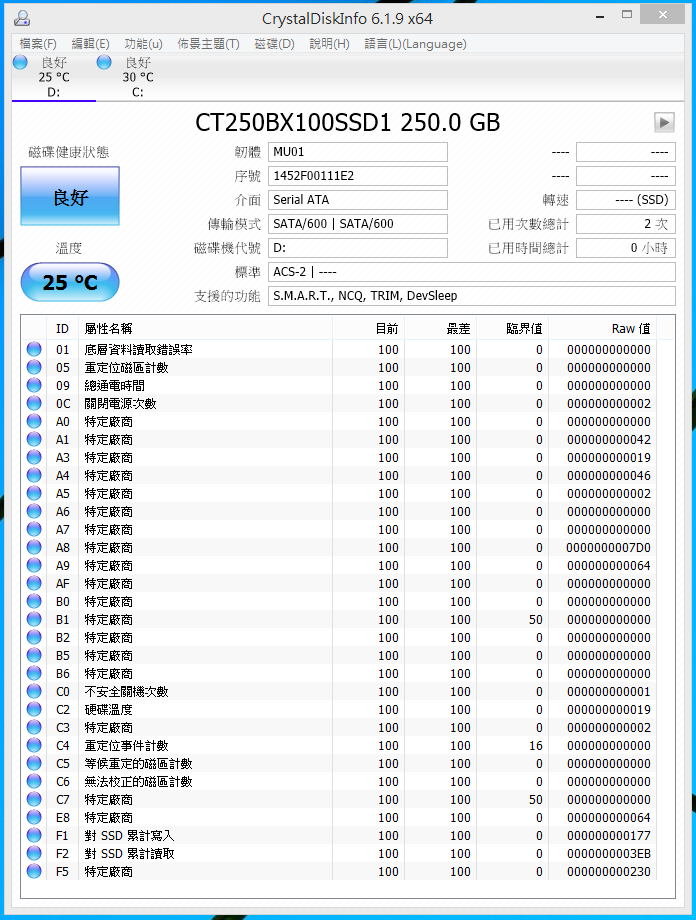Select the D: disk tab at 25 °C

click(53, 77)
